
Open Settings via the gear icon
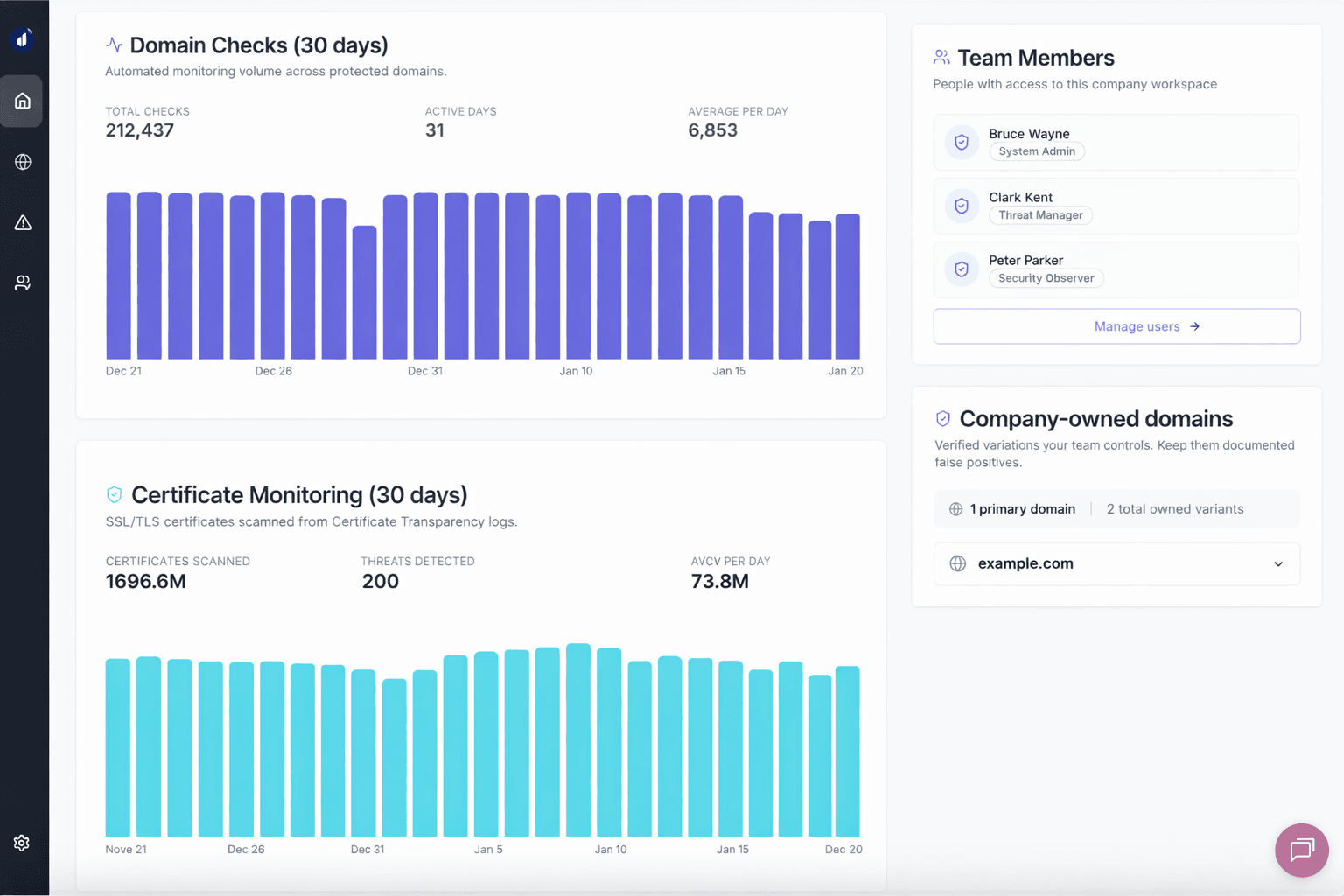pyautogui.click(x=21, y=843)
